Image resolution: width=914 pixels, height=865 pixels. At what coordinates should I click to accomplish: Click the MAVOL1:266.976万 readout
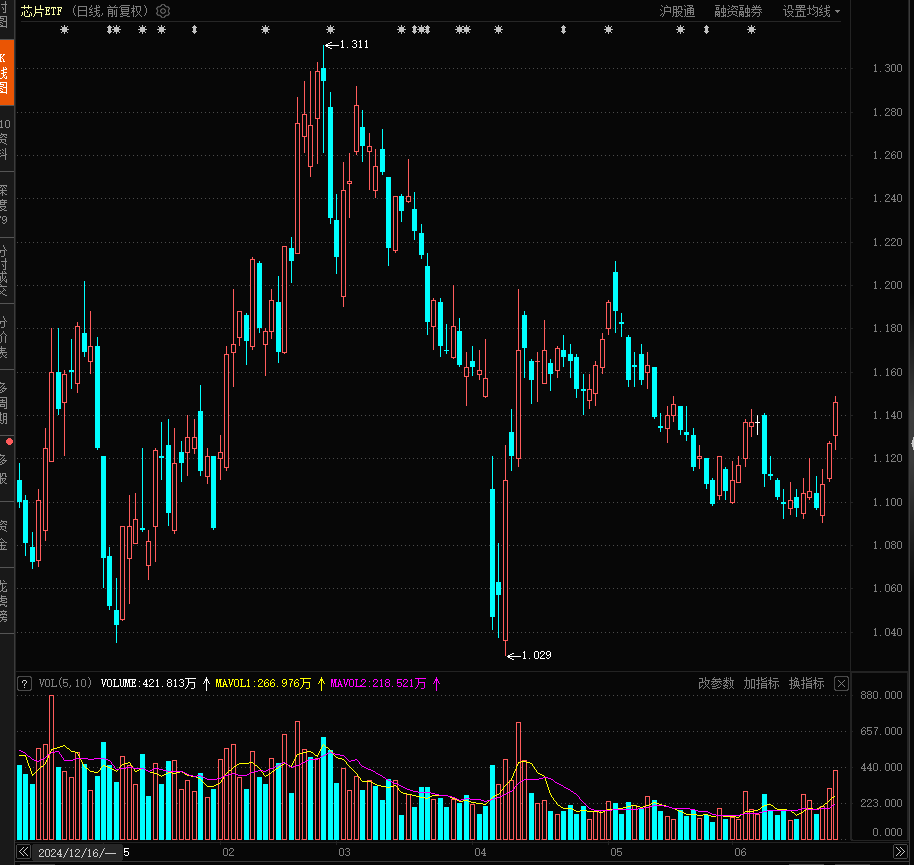tap(263, 683)
